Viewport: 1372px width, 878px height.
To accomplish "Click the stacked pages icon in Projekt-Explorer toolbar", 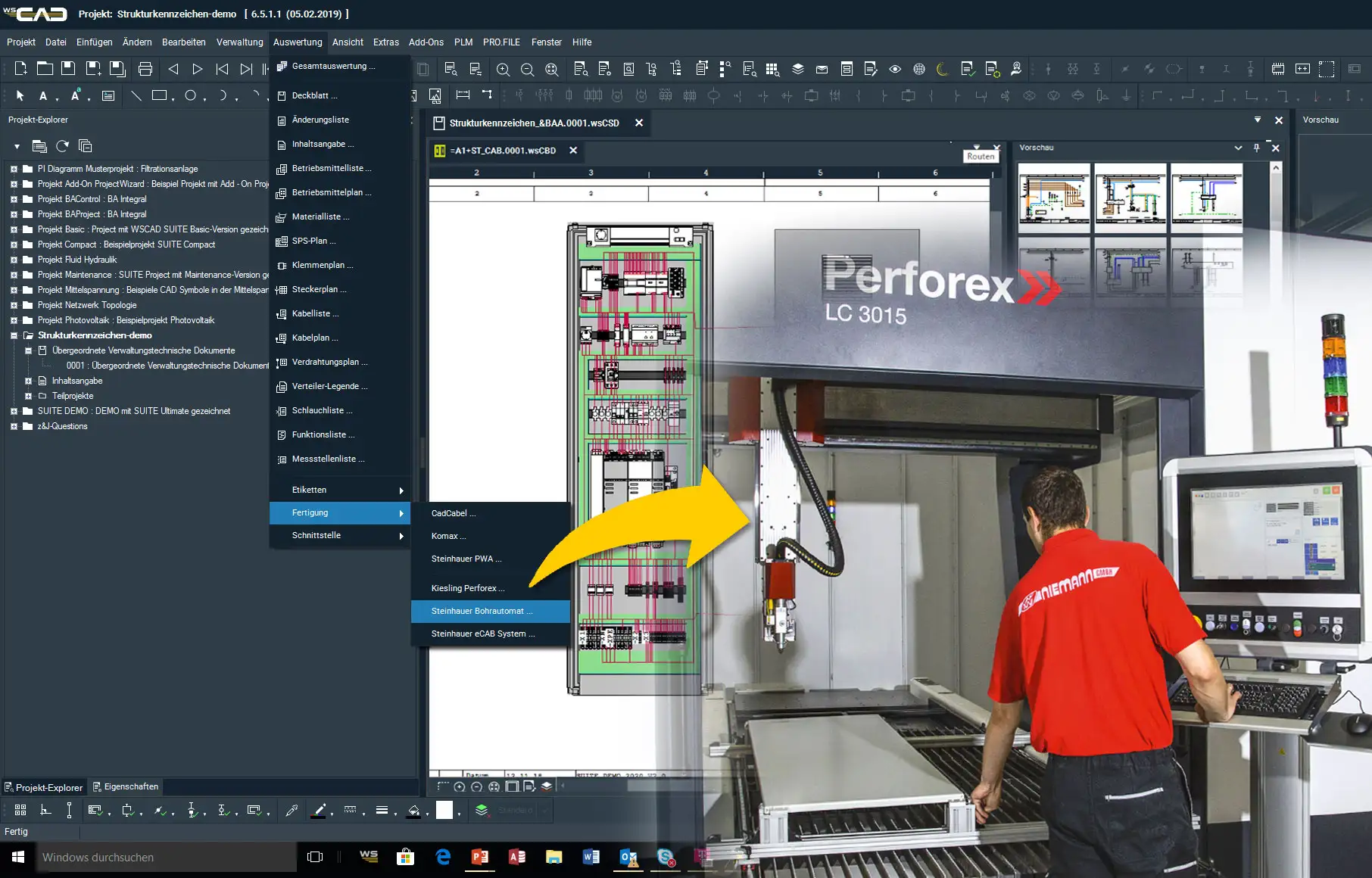I will [85, 146].
